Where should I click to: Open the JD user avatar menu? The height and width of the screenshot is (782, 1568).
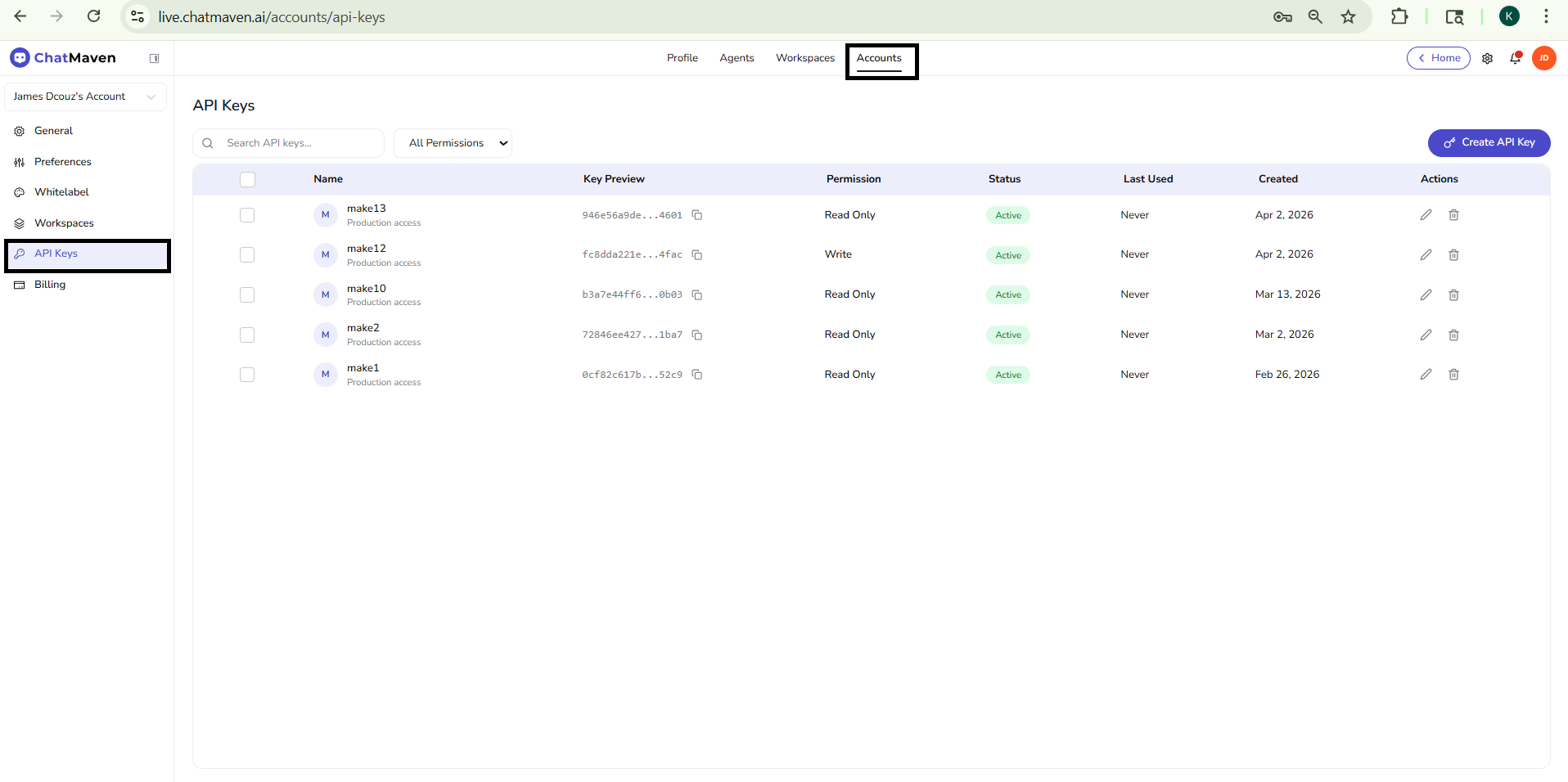point(1543,58)
